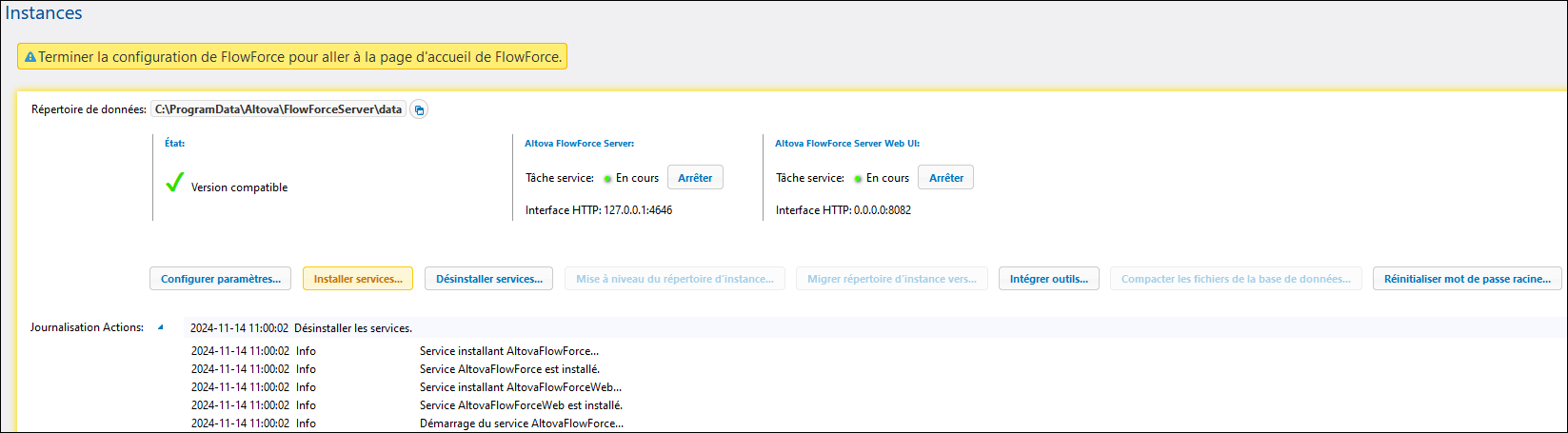Select log entry Service AltovaFlowForce est installé

click(x=509, y=369)
